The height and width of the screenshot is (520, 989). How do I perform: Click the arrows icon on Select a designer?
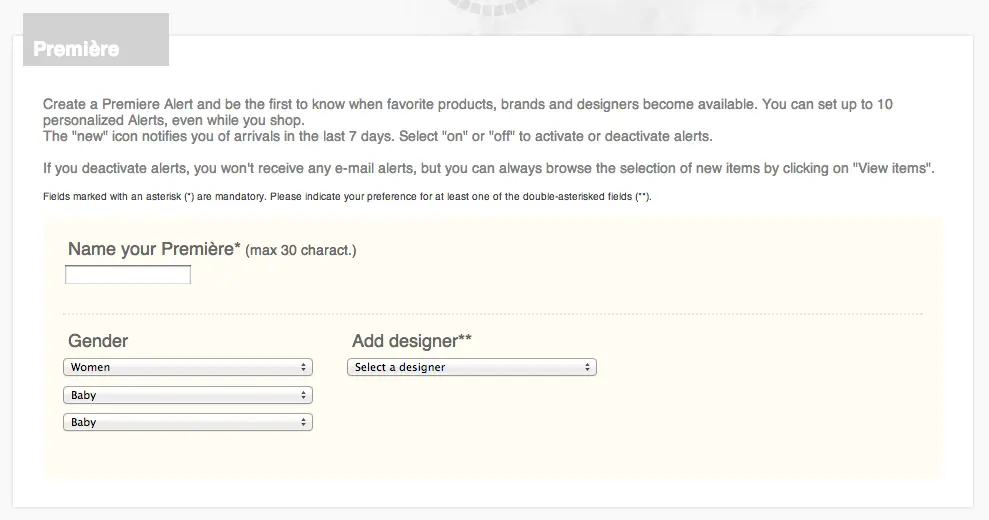[588, 367]
